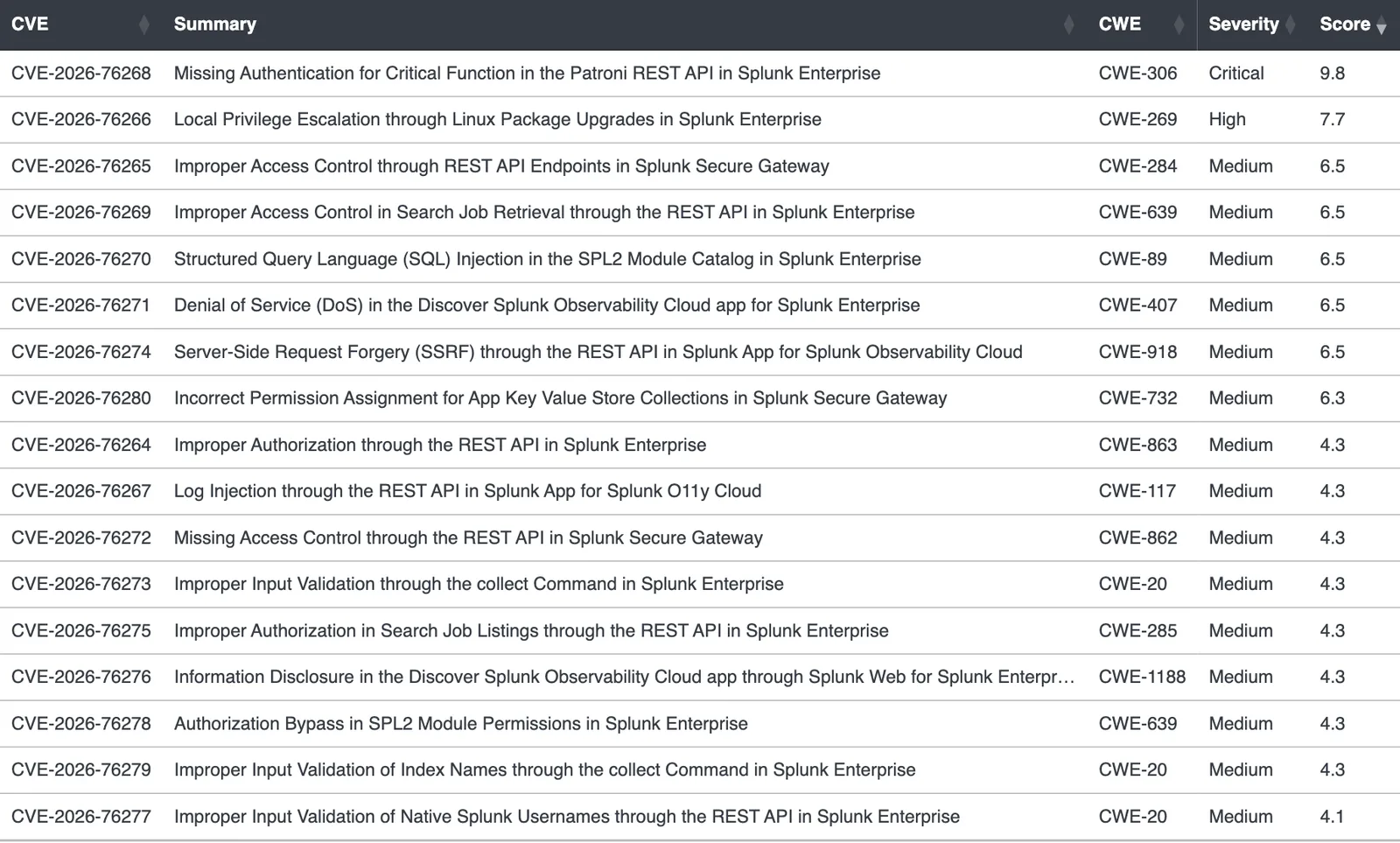Screen dimensions: 1400x843
Task: Click the Severity column header label
Action: point(1243,25)
